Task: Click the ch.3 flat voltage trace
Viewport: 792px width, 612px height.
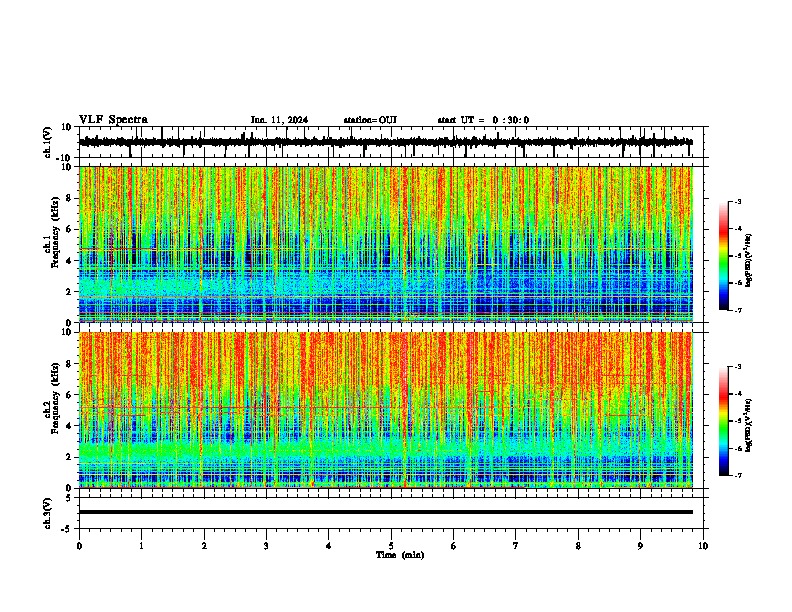Action: [x=386, y=512]
